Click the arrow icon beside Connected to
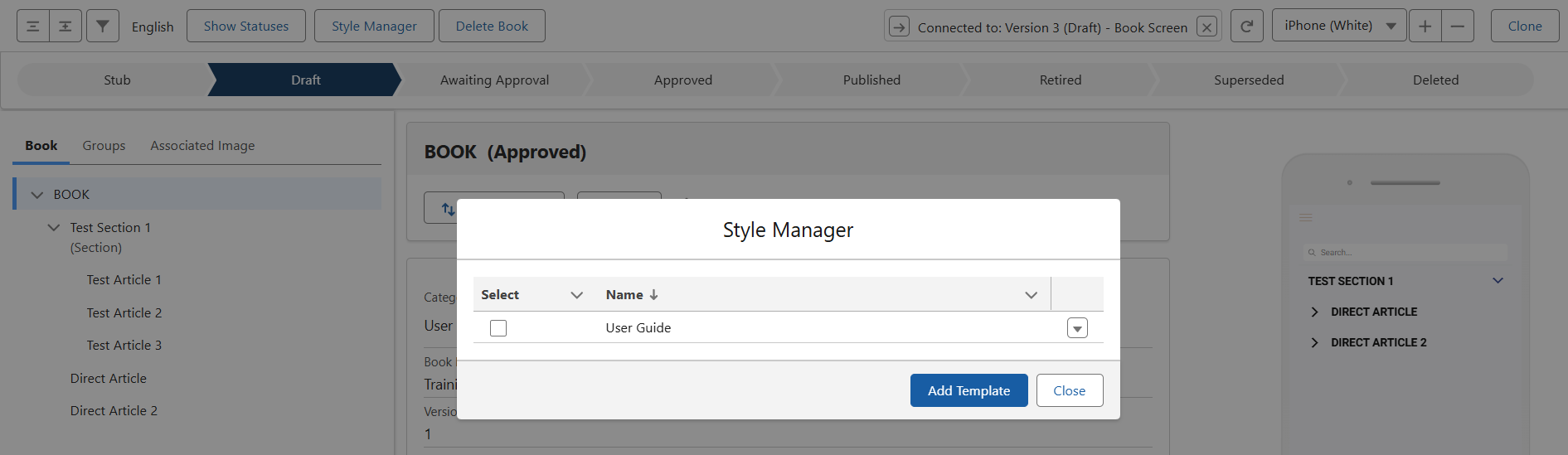1568x455 pixels. 899,27
